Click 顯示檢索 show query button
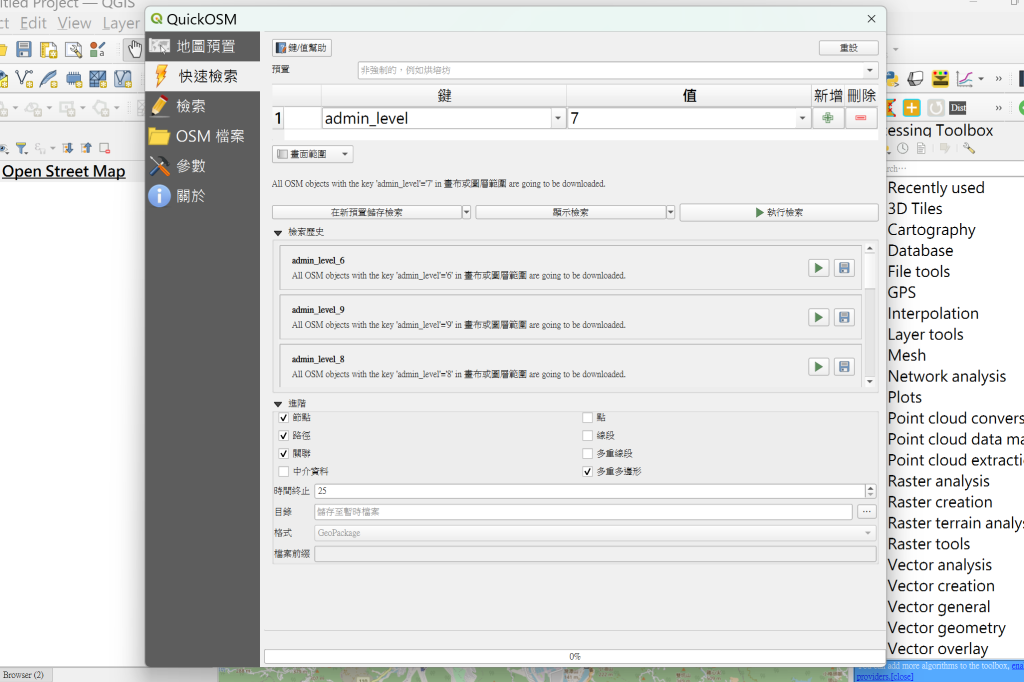The height and width of the screenshot is (682, 1024). (571, 212)
